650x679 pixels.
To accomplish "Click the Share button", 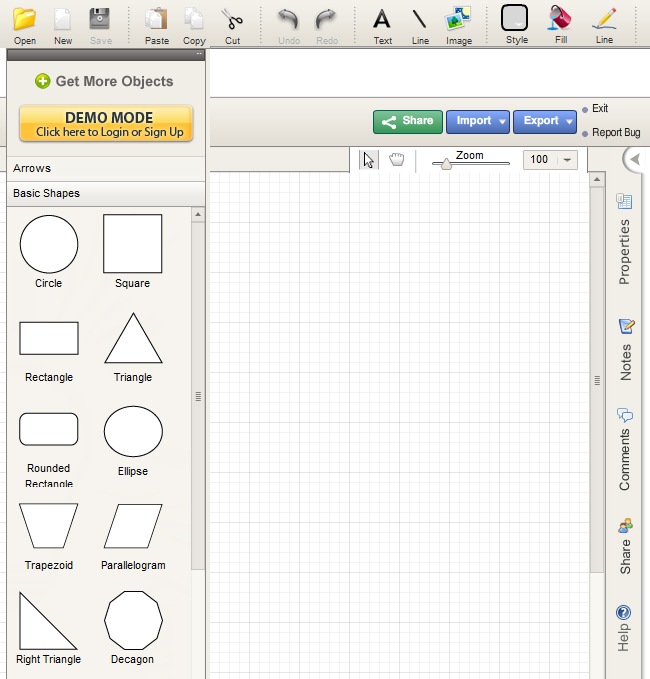I will pos(407,121).
